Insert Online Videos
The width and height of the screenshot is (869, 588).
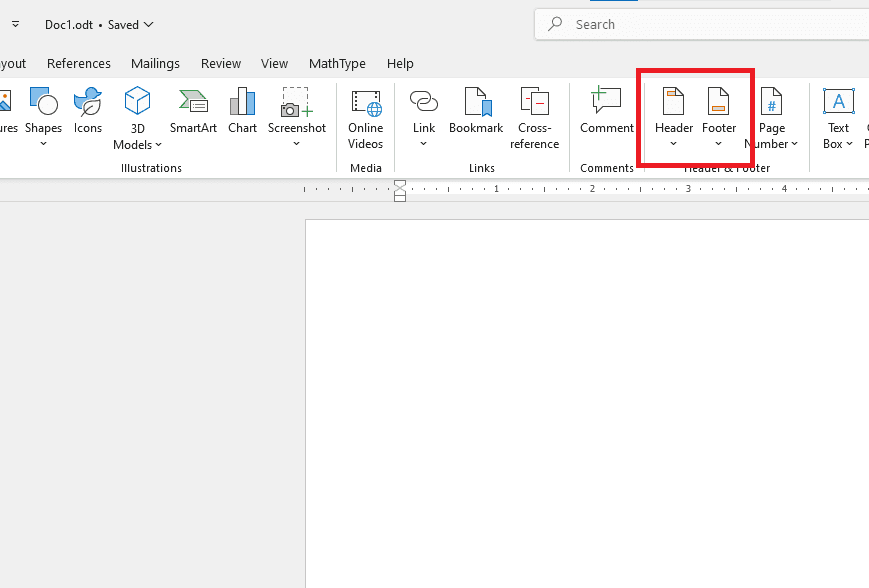(x=365, y=119)
